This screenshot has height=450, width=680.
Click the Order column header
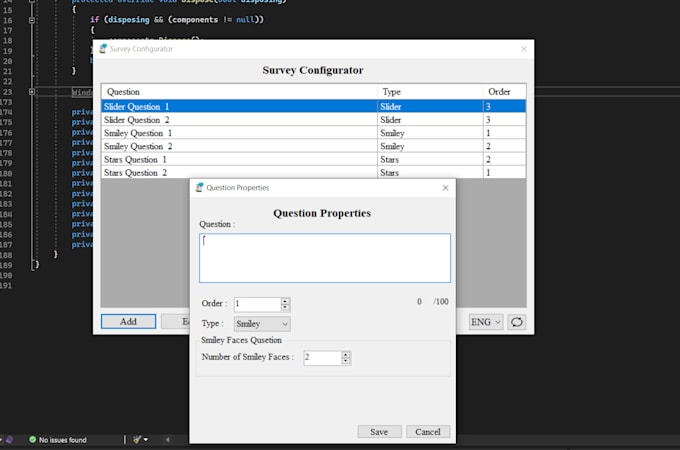[504, 91]
